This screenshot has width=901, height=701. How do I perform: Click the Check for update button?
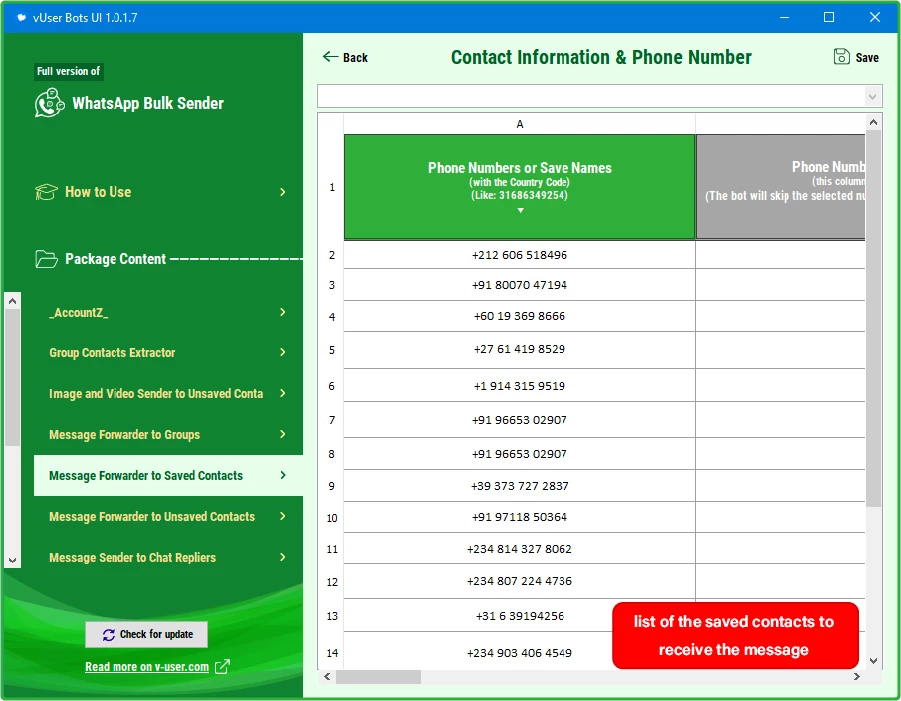[147, 634]
